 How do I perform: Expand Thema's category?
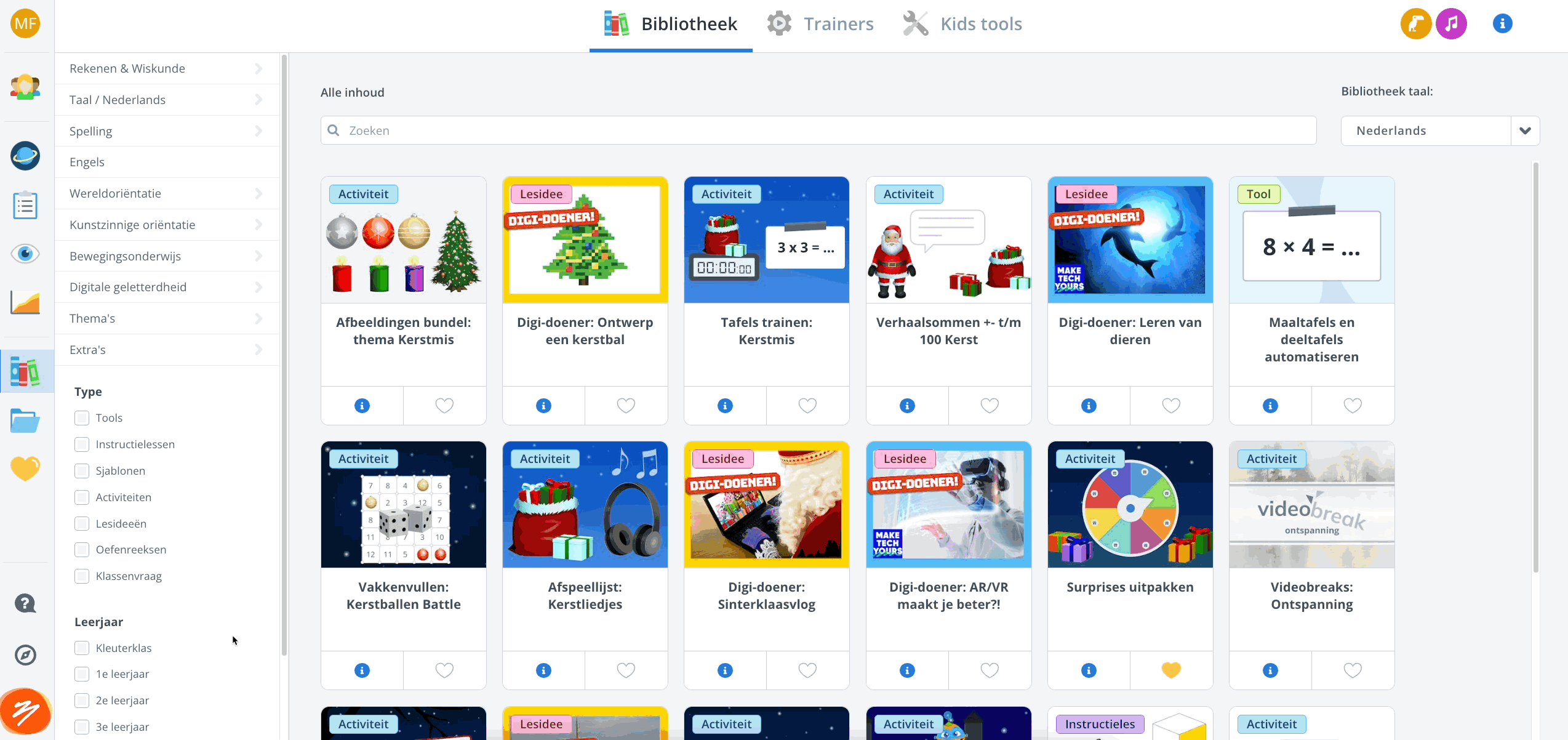167,318
